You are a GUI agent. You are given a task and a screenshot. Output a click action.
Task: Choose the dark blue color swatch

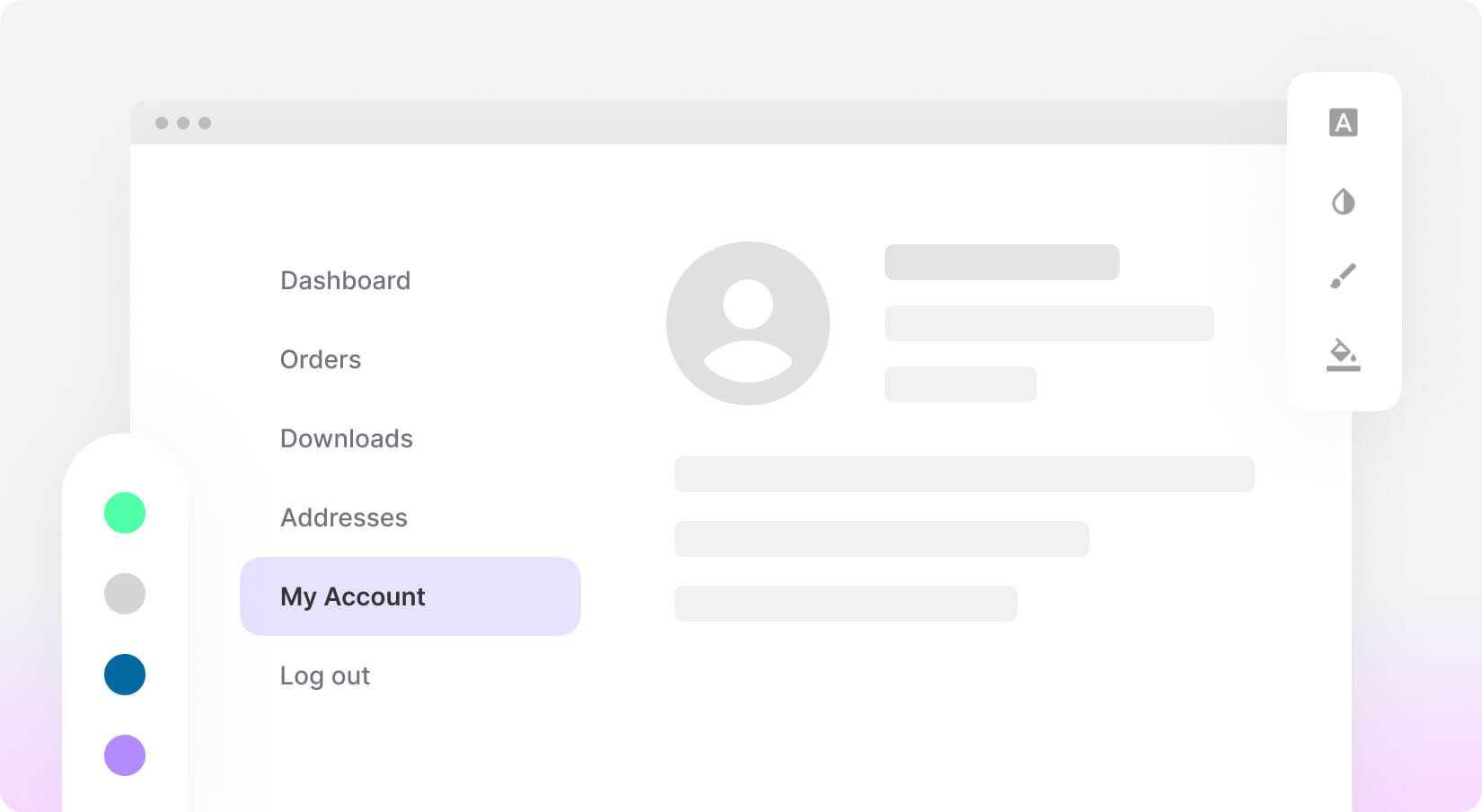coord(125,675)
